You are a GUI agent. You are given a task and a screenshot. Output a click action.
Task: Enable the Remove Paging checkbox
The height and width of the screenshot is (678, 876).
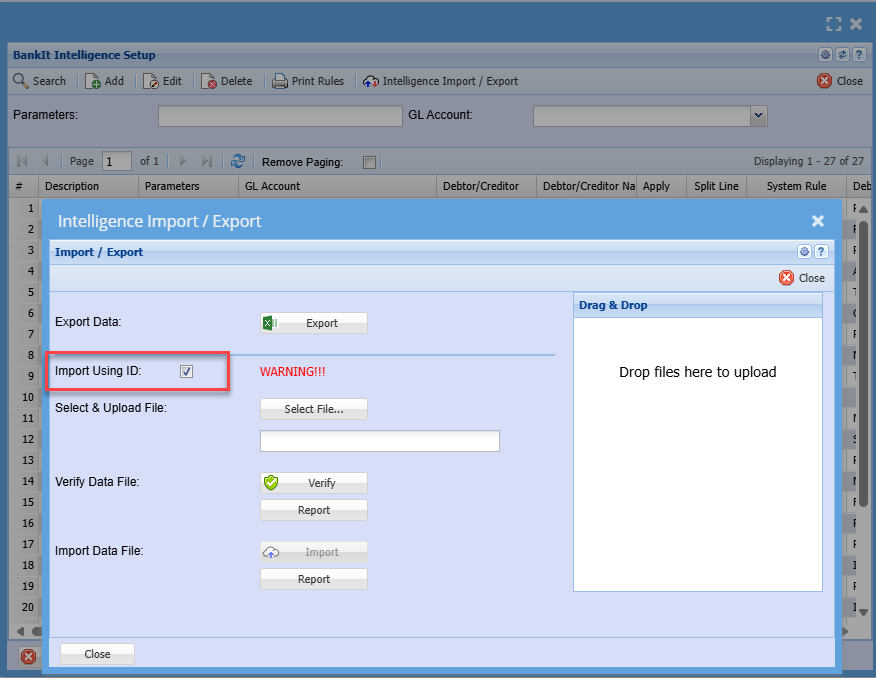click(x=370, y=162)
